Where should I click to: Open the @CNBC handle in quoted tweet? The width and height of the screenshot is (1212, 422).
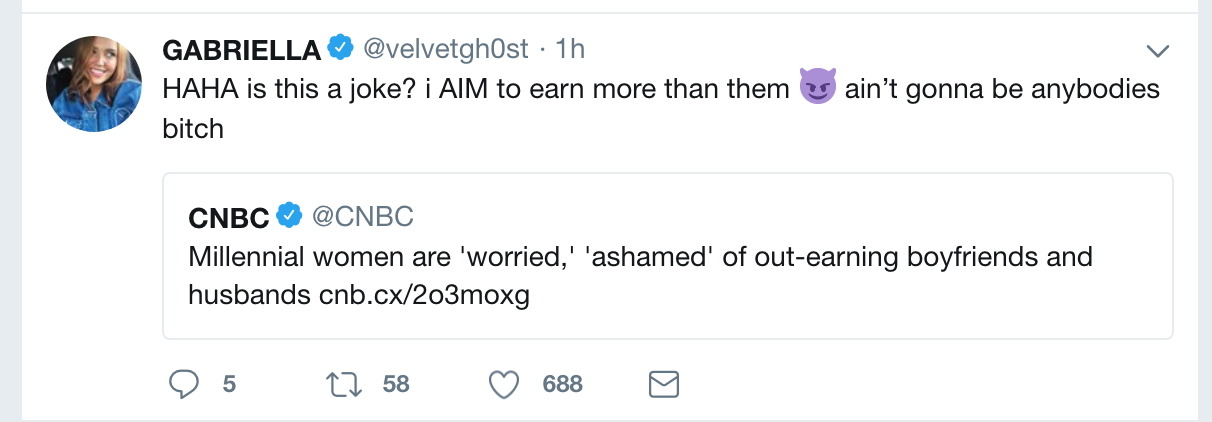point(363,216)
